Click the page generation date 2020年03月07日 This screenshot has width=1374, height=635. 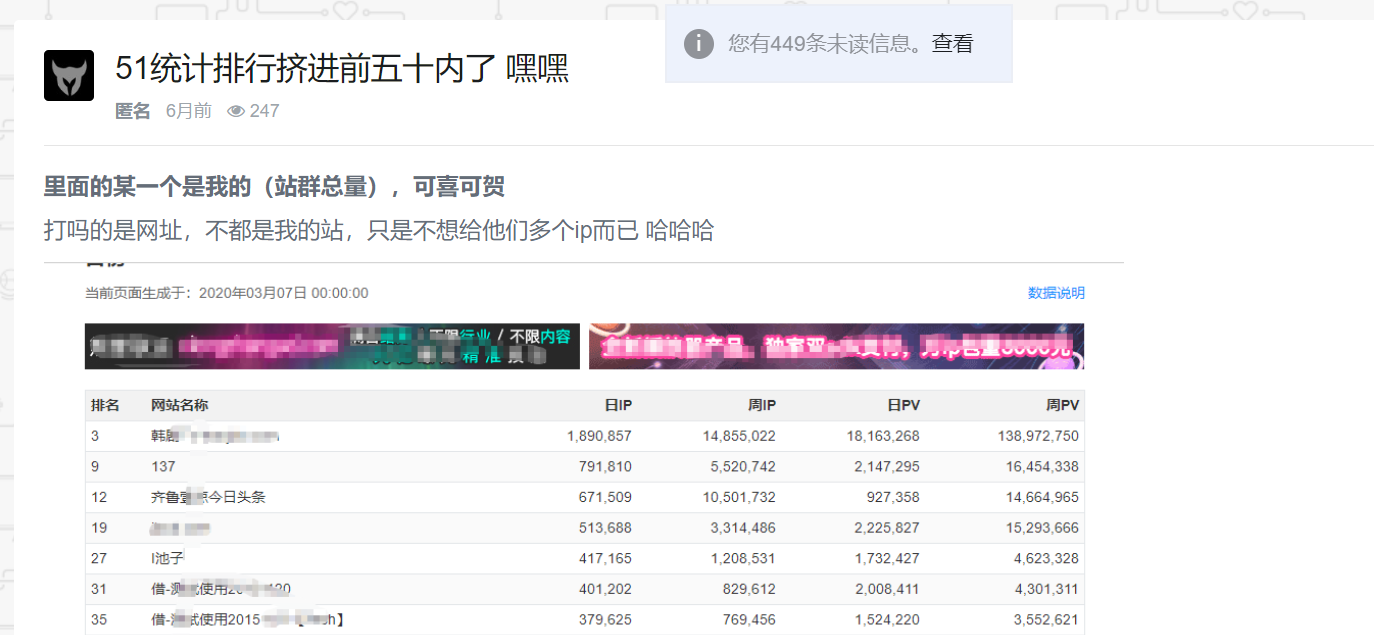click(254, 293)
